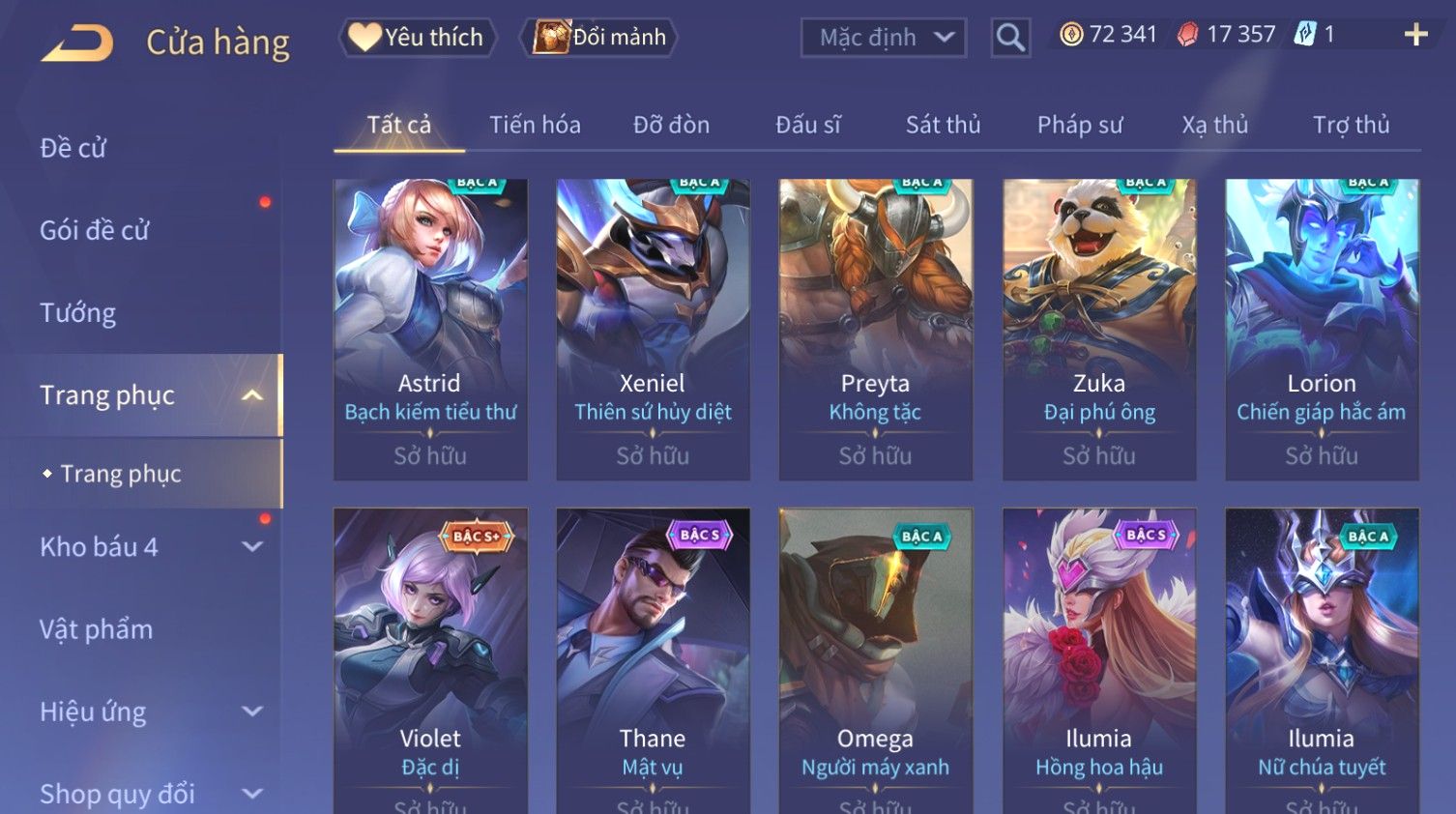This screenshot has width=1456, height=814.
Task: Open the search magnifier icon
Action: point(1010,38)
